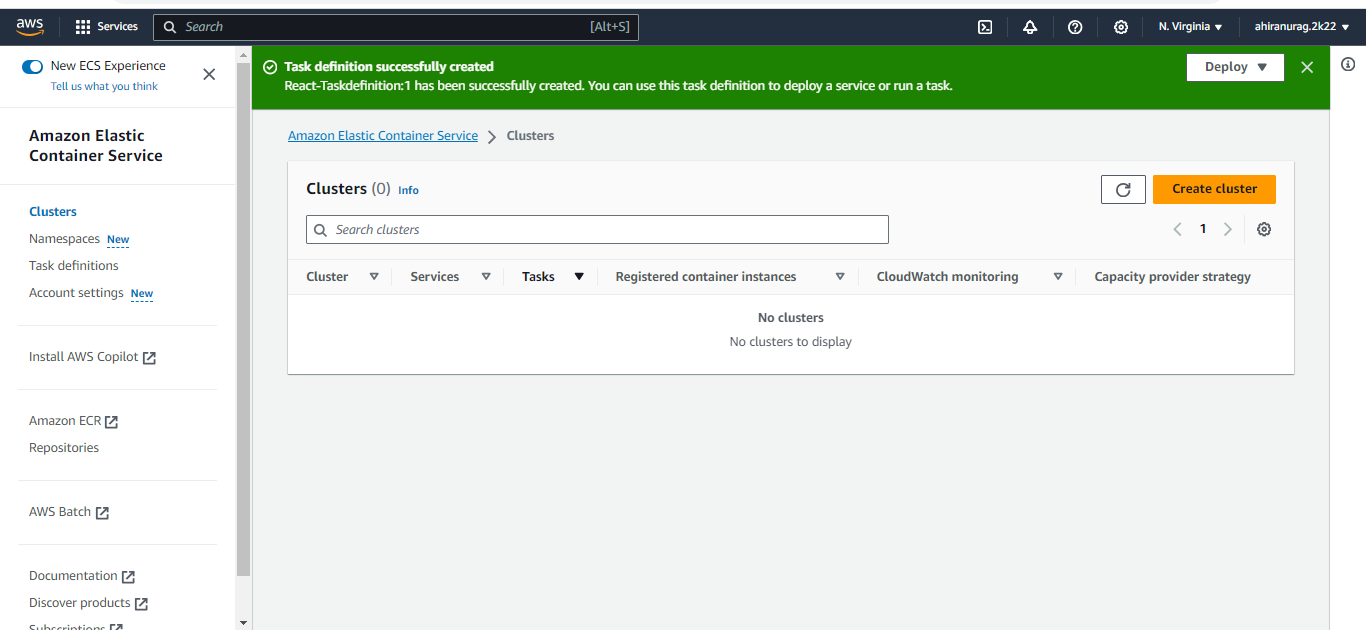The width and height of the screenshot is (1366, 630).
Task: Launch the CloudShell terminal icon
Action: [x=985, y=27]
